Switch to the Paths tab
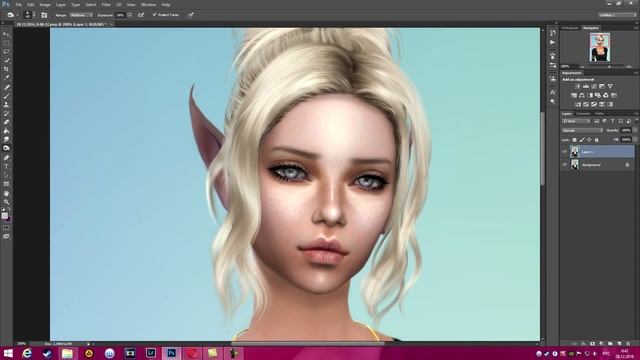This screenshot has width=640, height=360. [x=599, y=113]
